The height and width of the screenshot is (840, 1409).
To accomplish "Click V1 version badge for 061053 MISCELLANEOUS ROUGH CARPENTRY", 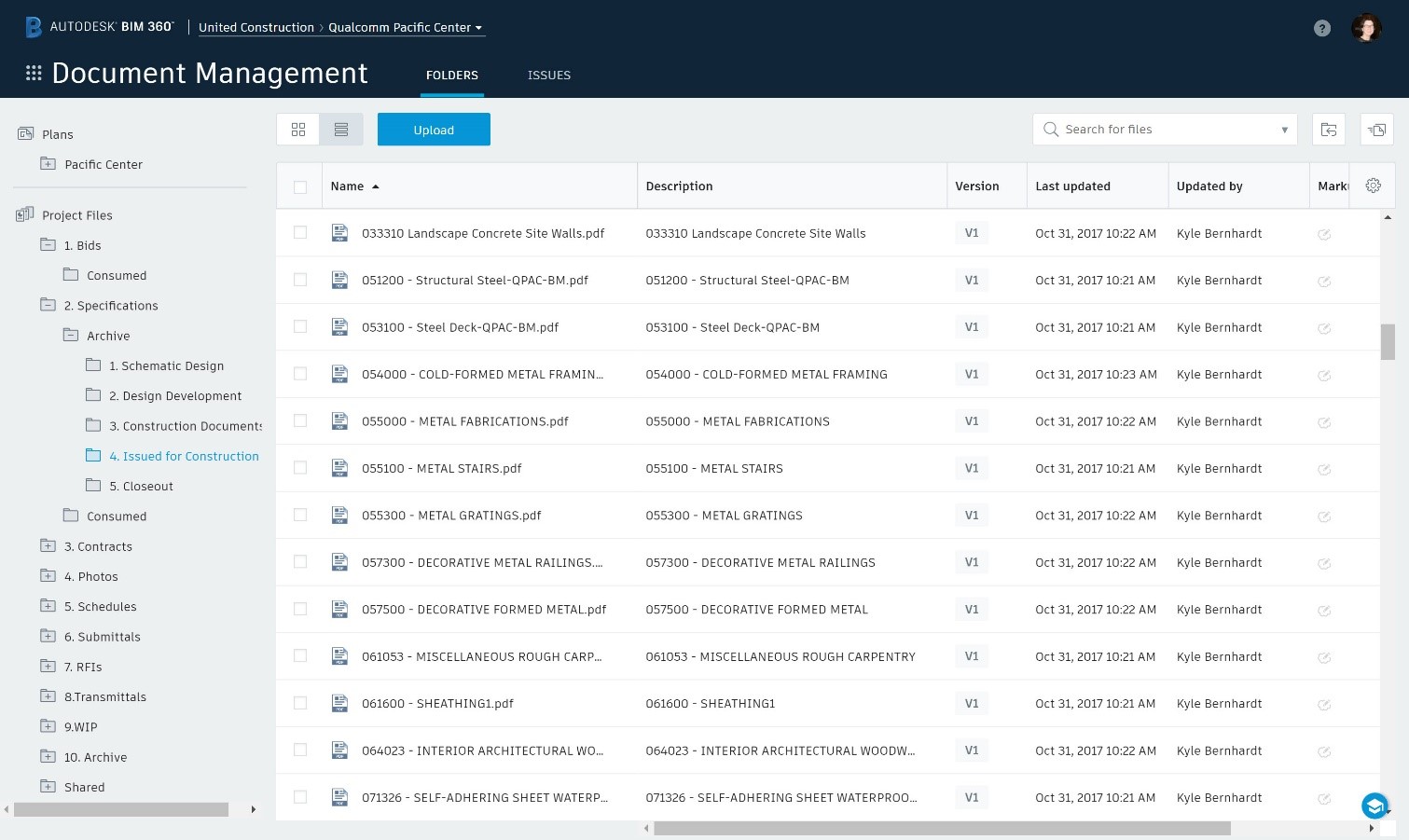I will tap(972, 656).
